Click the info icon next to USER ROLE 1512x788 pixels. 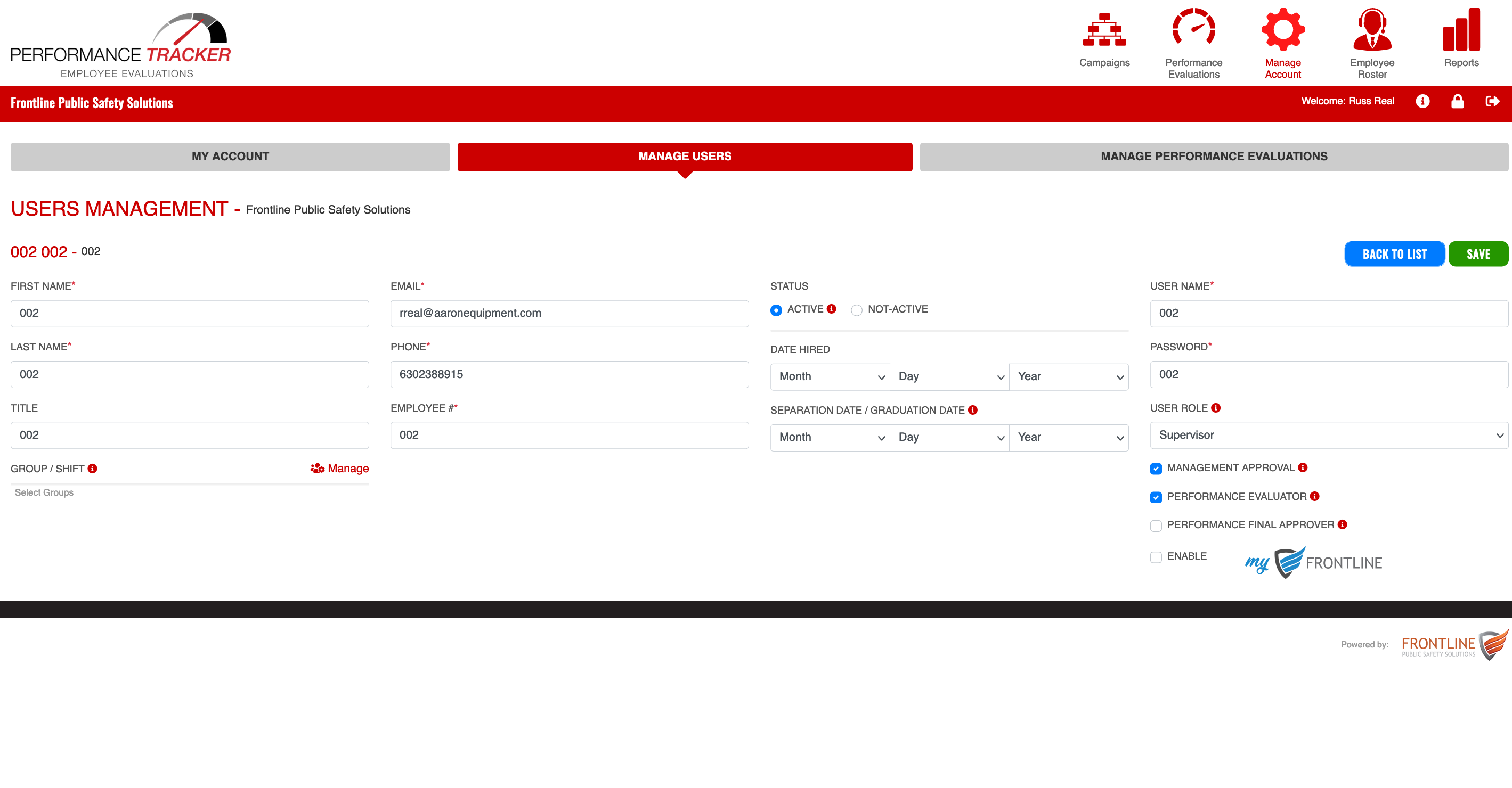[x=1216, y=408]
